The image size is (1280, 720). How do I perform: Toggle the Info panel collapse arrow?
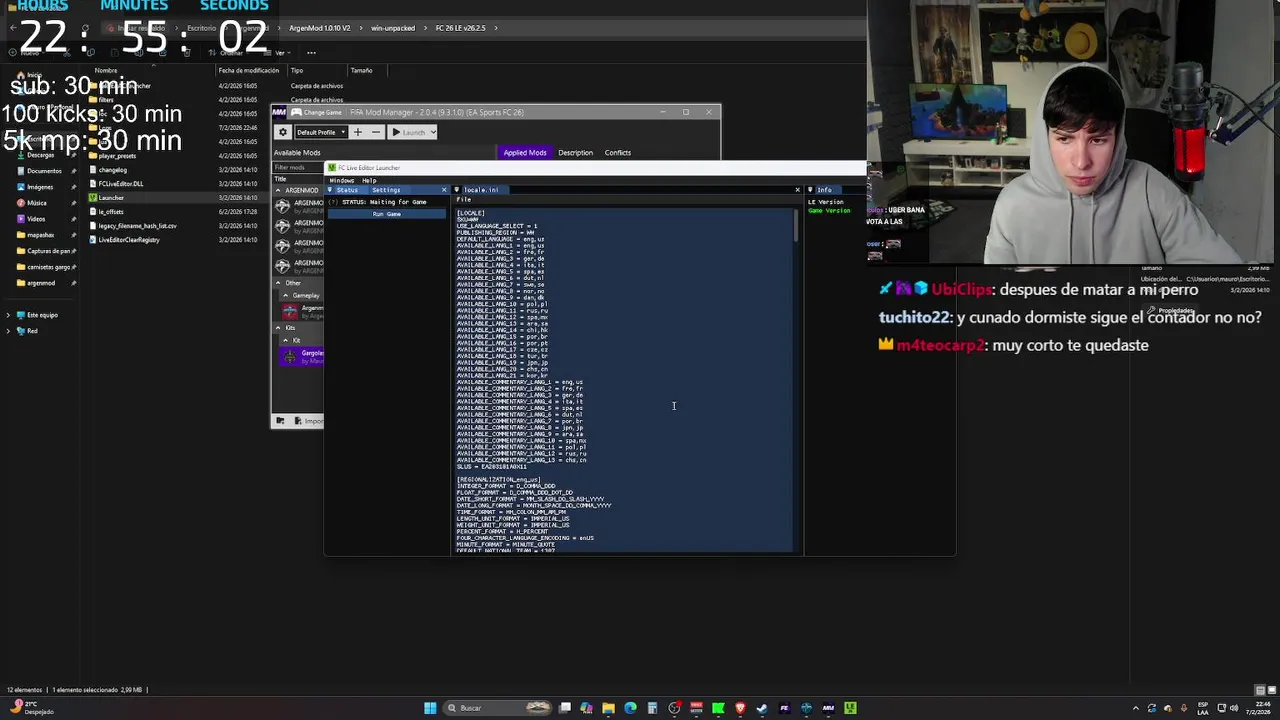pos(810,190)
